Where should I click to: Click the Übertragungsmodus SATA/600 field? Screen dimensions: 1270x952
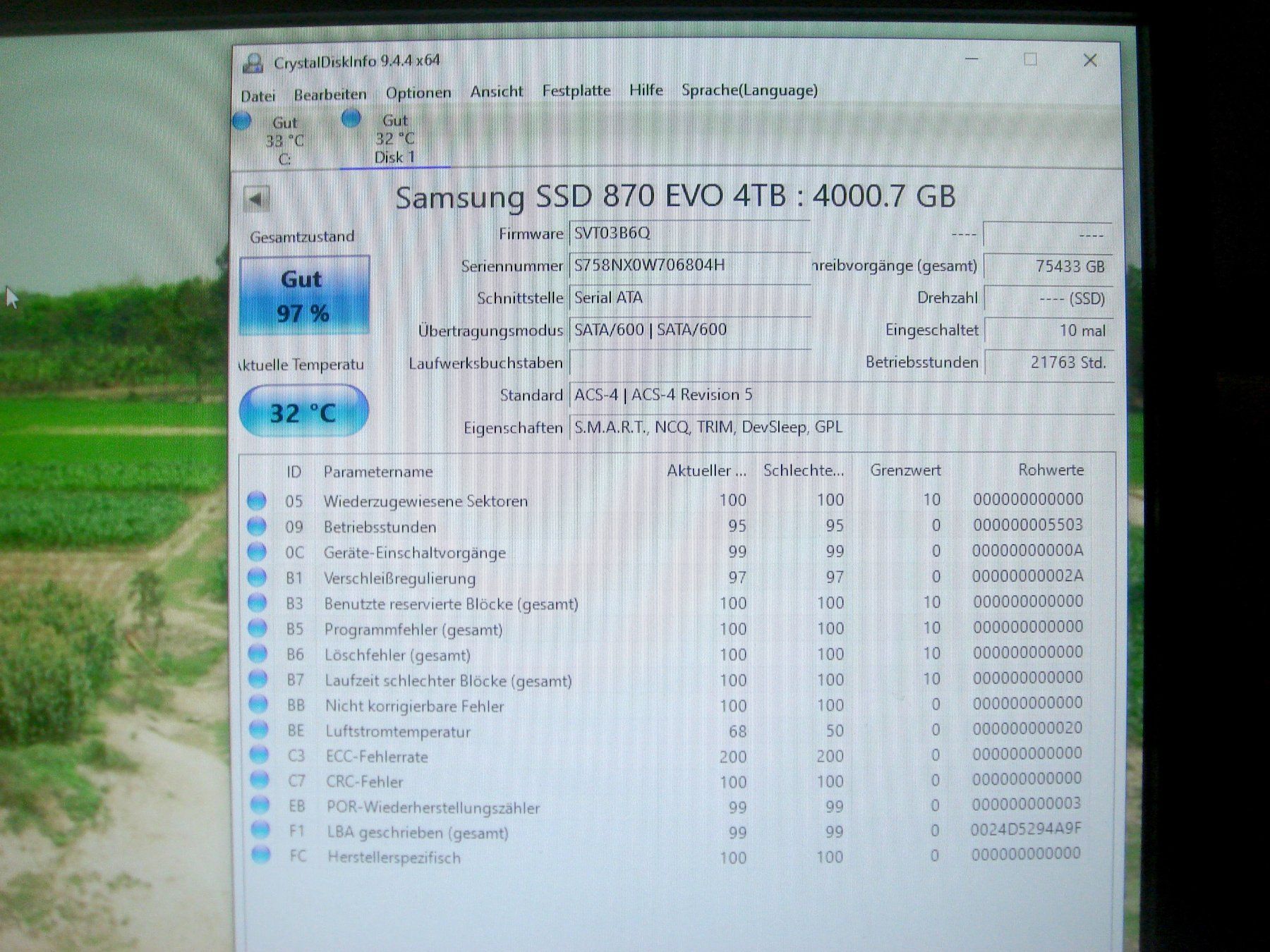pyautogui.click(x=689, y=330)
